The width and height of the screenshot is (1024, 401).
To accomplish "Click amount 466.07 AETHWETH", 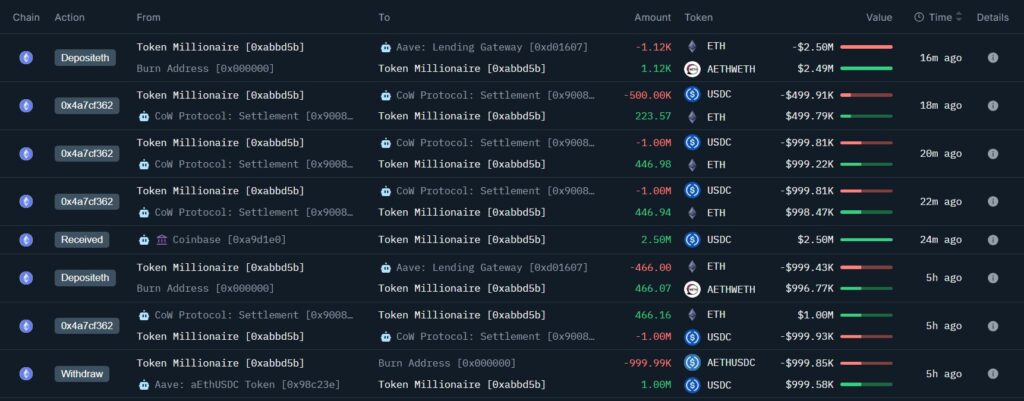I will 652,289.
